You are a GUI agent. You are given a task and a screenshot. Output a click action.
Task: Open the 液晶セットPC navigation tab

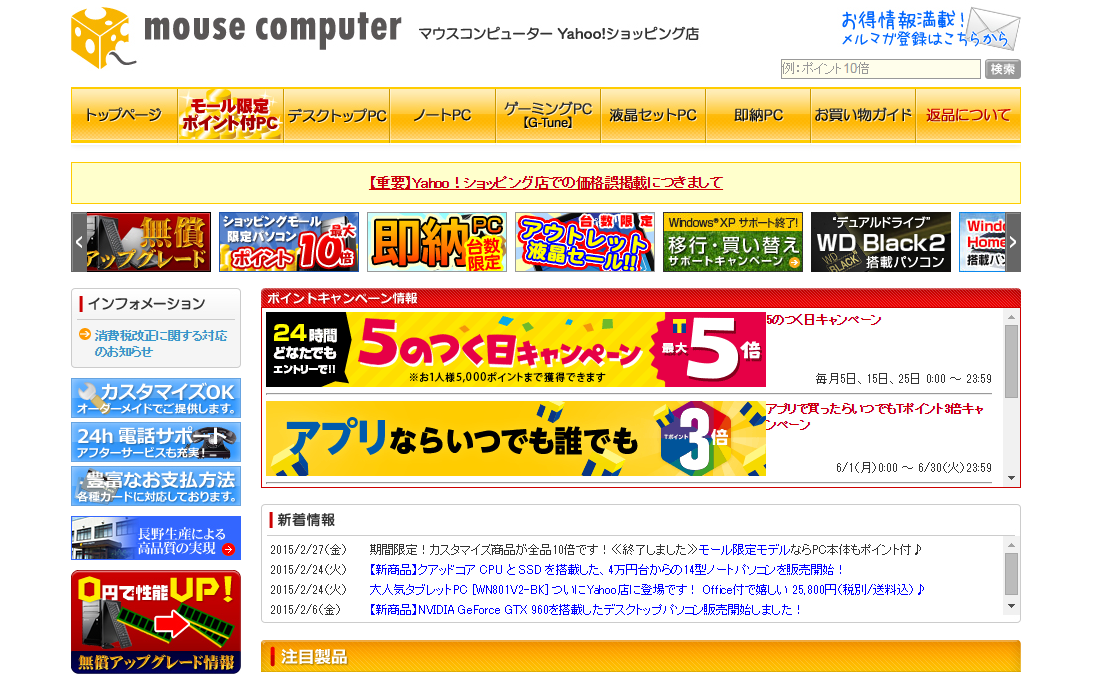pos(653,115)
